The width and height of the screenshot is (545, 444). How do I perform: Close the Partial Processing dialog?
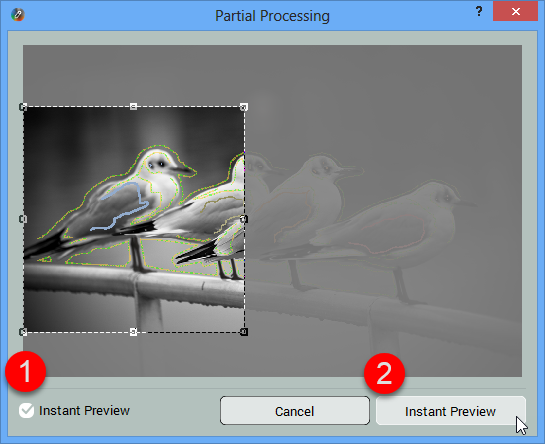coord(515,11)
